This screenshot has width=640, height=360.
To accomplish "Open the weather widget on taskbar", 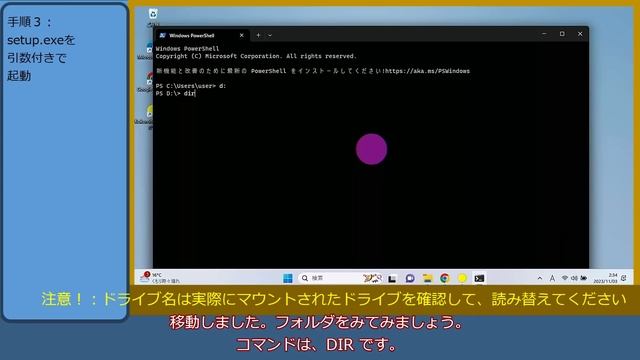I will pos(160,278).
